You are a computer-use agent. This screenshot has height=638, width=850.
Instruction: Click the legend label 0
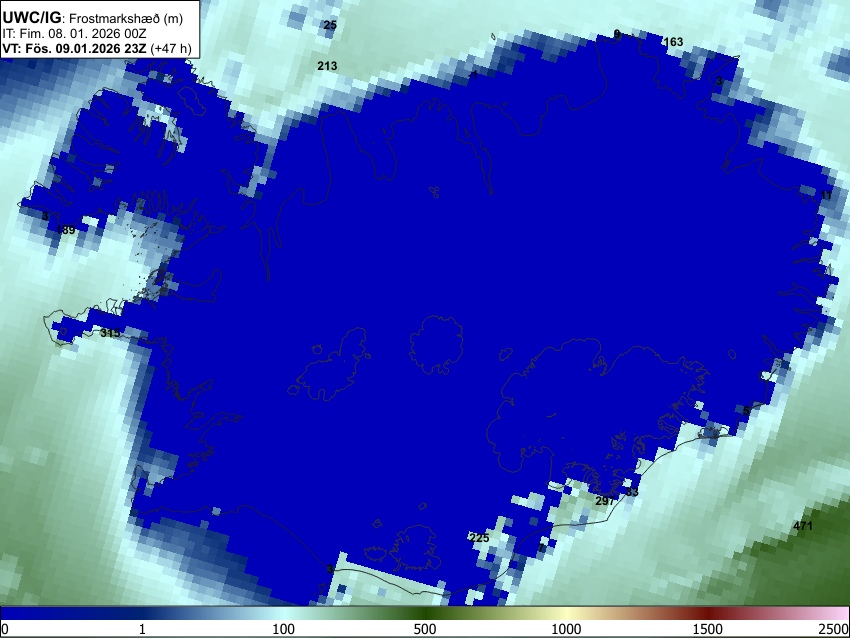tap(5, 629)
